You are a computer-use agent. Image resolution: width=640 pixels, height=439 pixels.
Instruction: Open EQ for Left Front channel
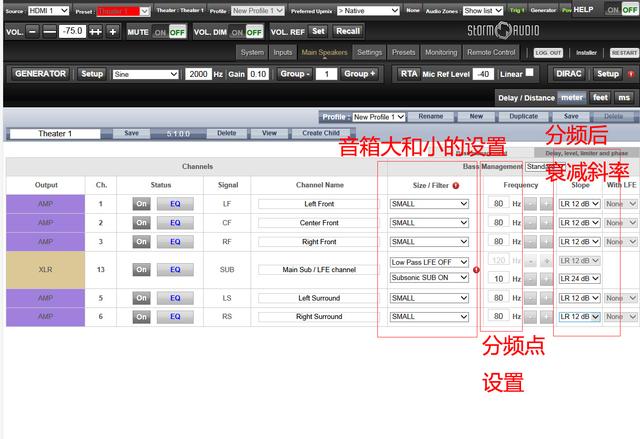(x=174, y=204)
